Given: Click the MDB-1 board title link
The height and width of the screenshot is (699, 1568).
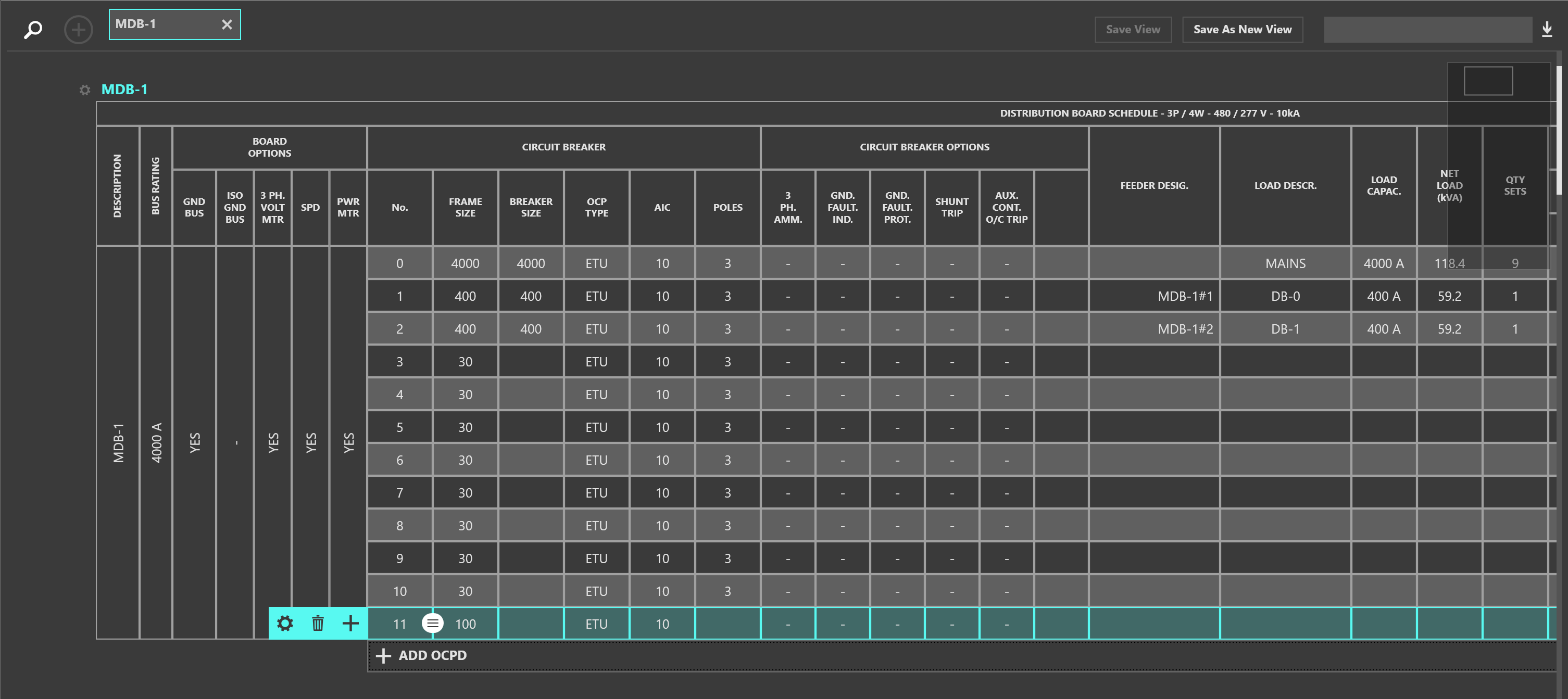Looking at the screenshot, I should [124, 90].
